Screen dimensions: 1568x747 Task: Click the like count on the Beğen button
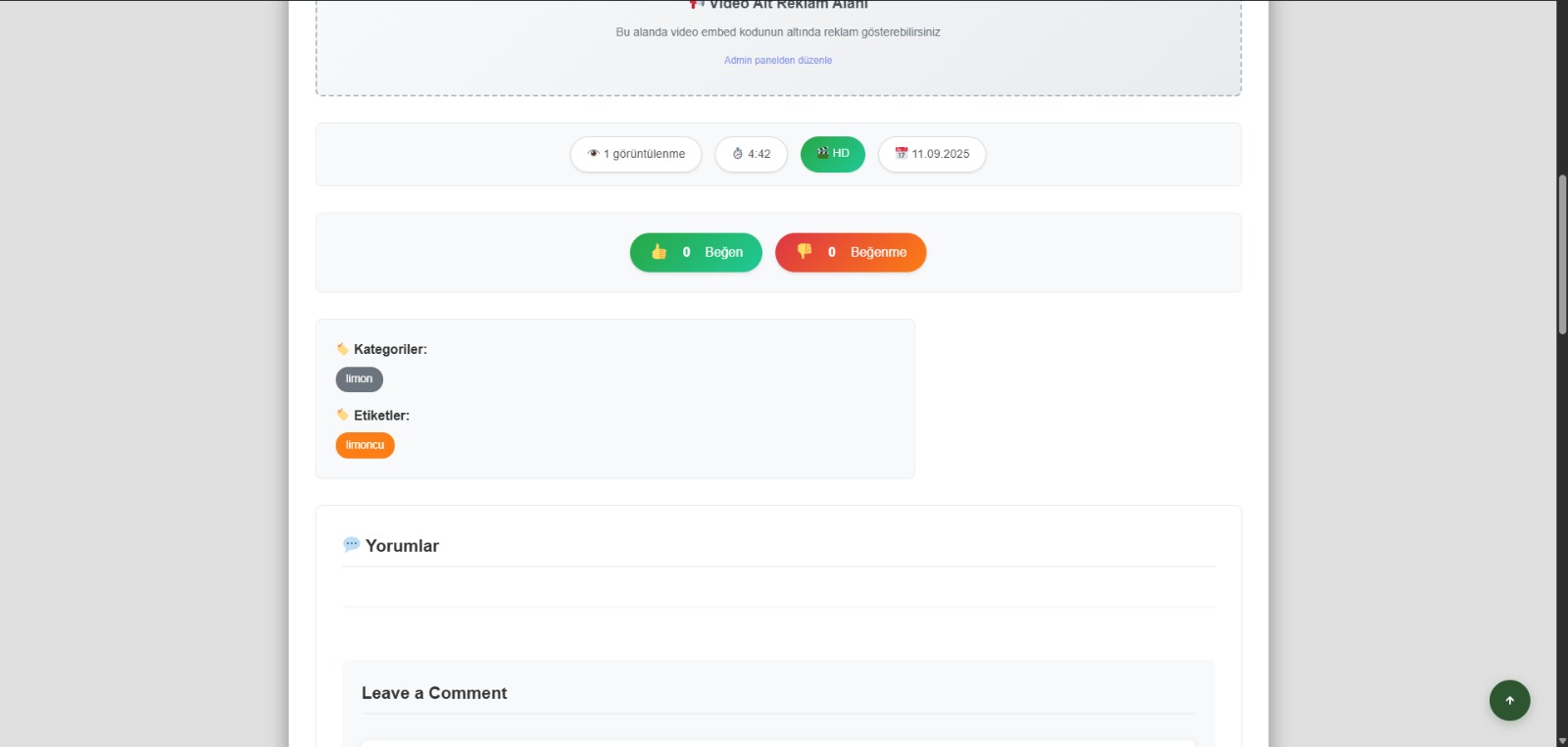click(686, 252)
